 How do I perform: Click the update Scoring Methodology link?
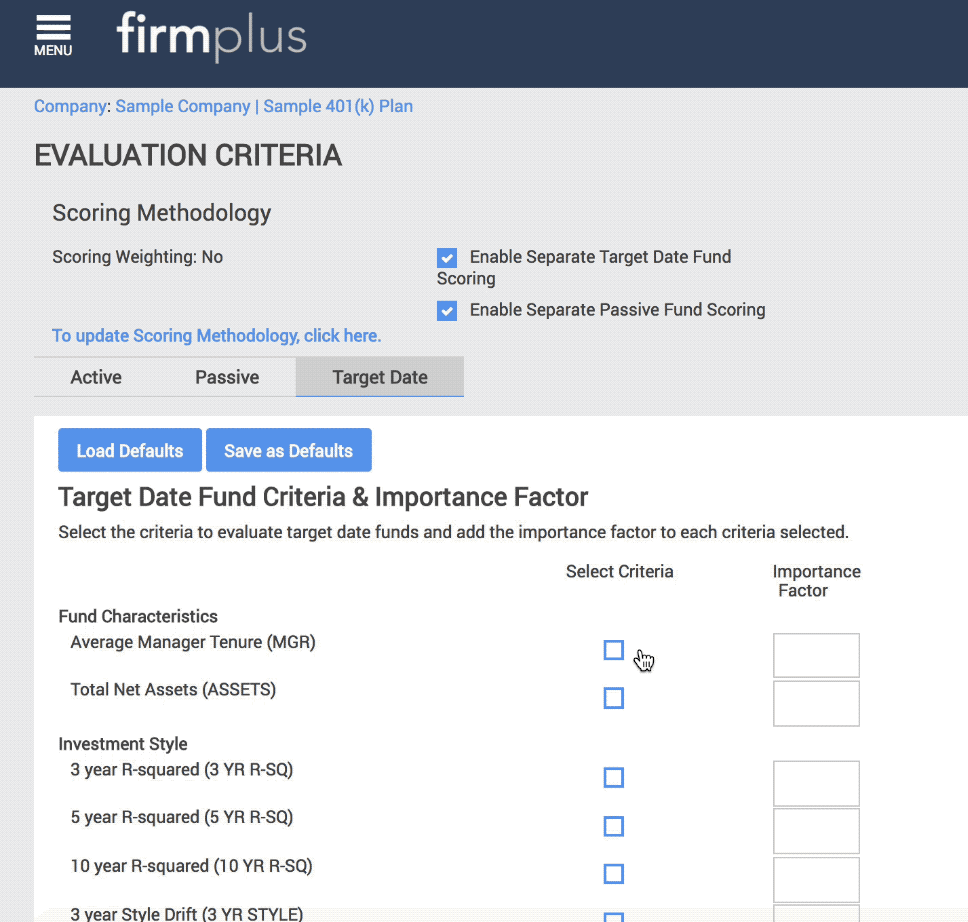click(x=217, y=336)
